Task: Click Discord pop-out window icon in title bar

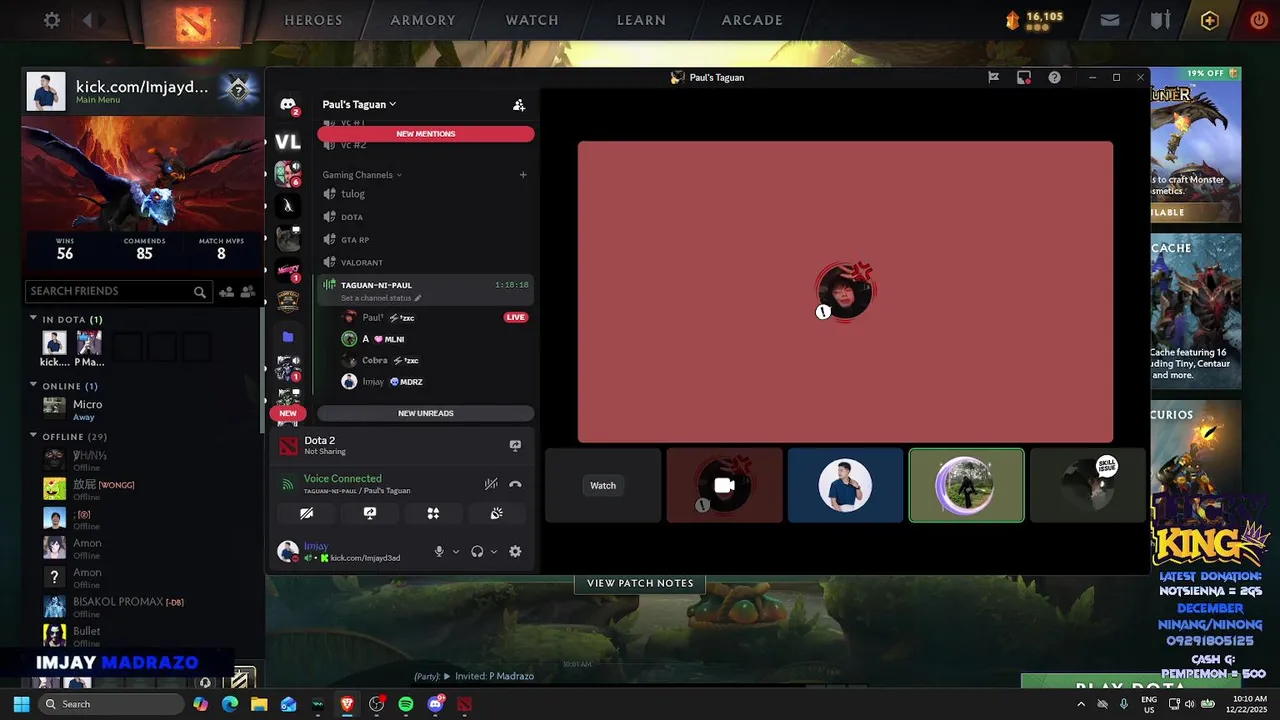Action: pos(1024,77)
